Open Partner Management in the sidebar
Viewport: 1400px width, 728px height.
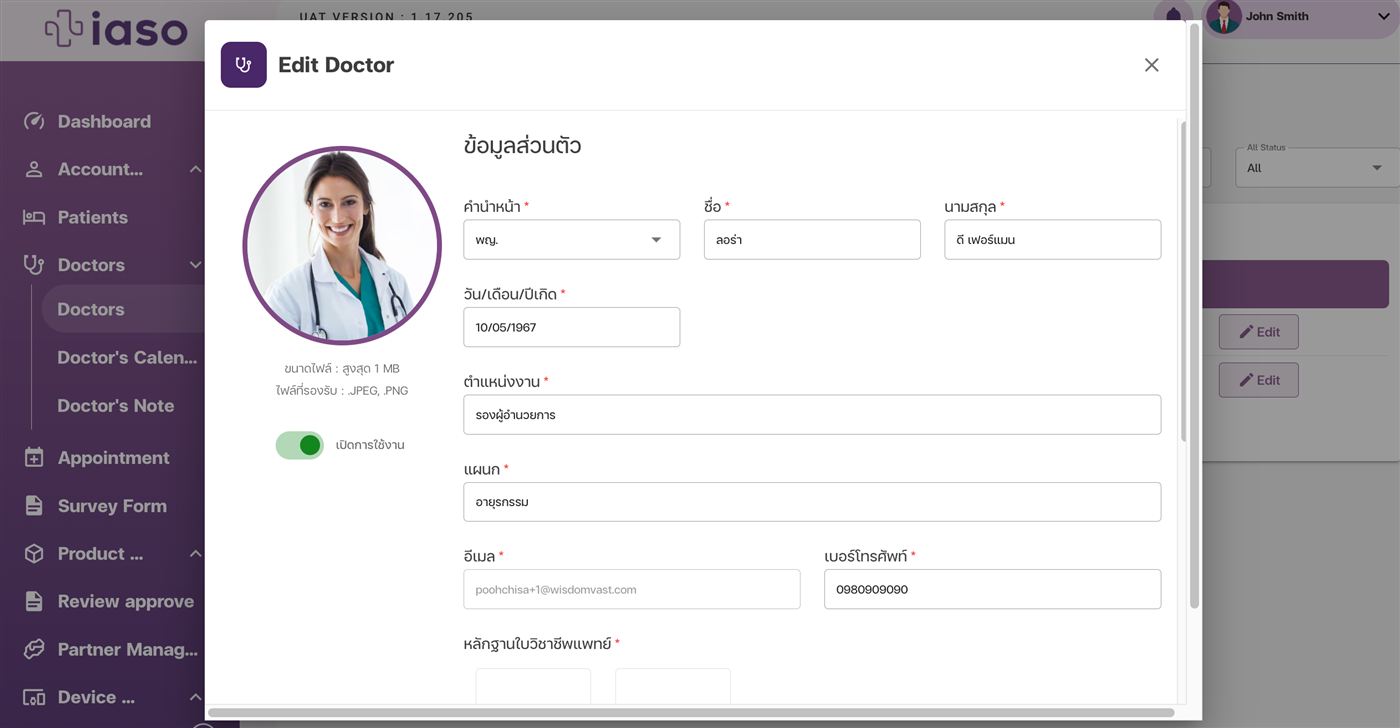(127, 649)
